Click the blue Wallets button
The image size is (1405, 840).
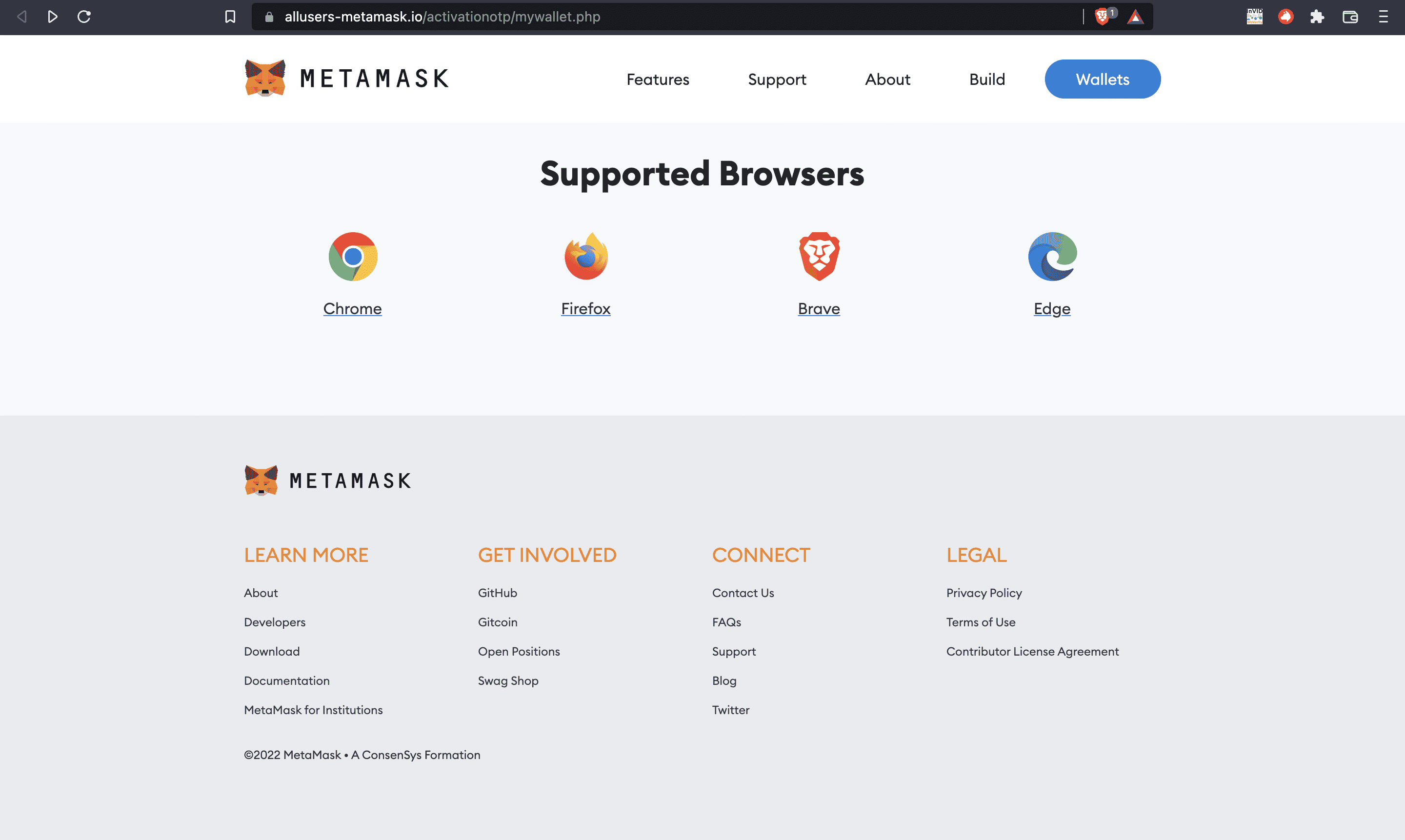point(1102,79)
